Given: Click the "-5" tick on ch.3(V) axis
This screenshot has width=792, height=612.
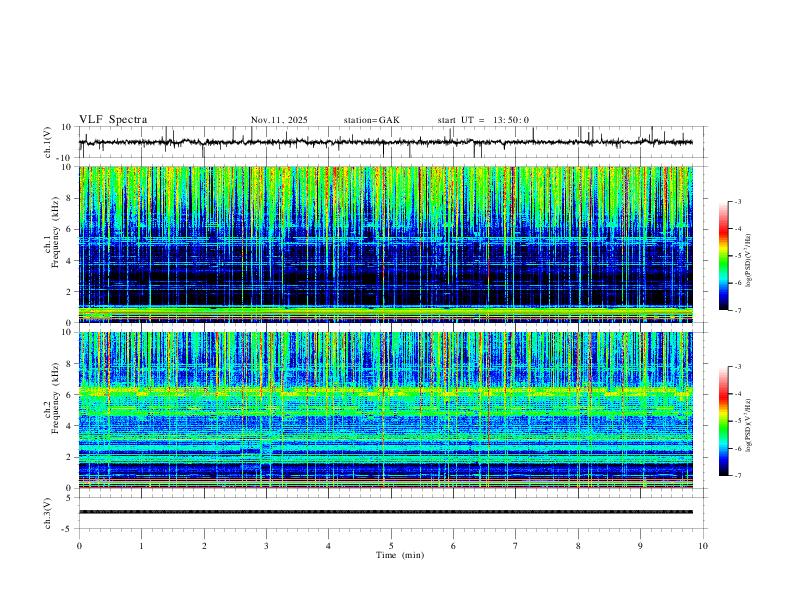Looking at the screenshot, I should 68,529.
